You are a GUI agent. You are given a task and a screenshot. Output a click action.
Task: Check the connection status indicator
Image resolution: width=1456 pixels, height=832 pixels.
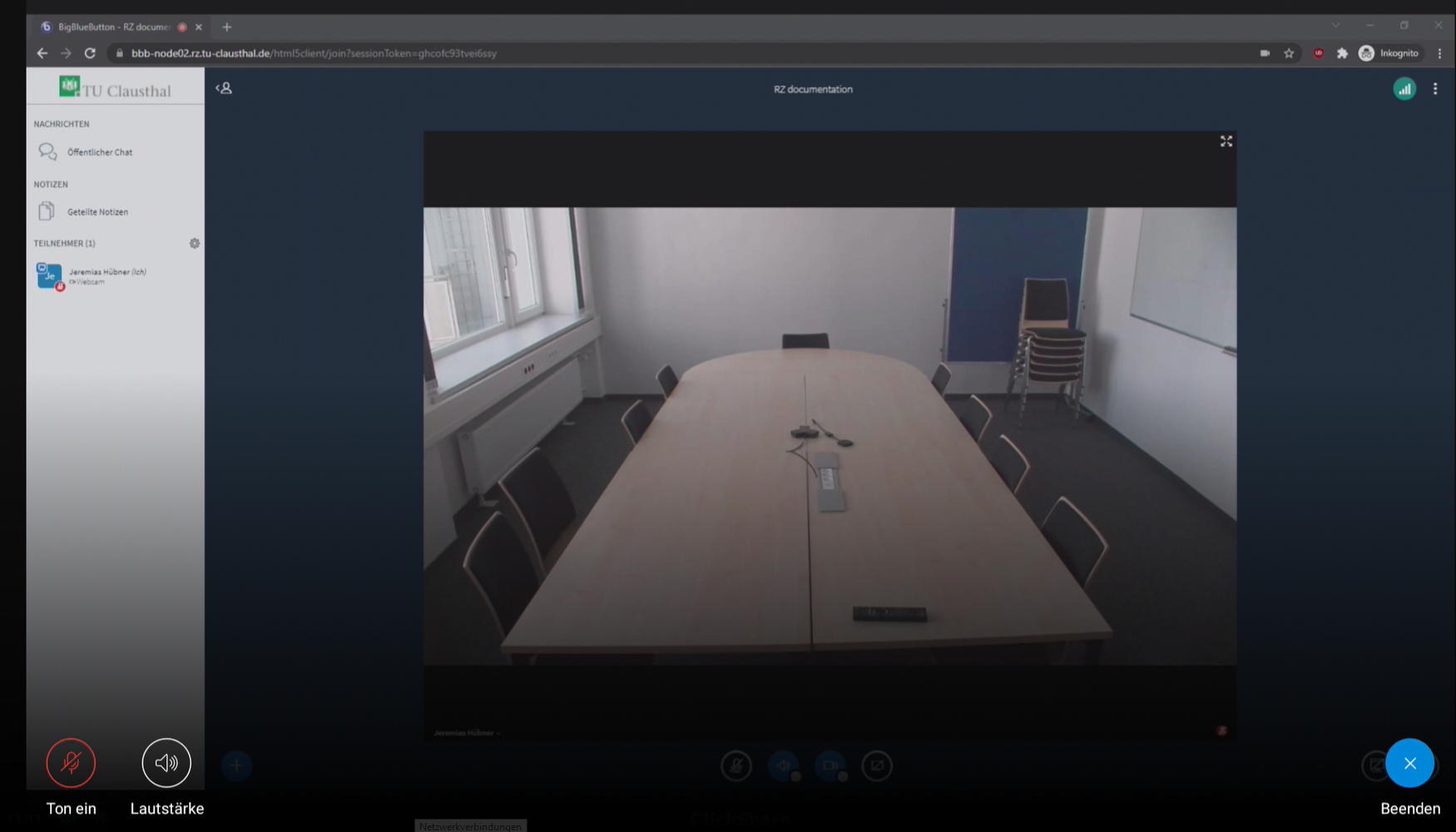click(x=1404, y=89)
